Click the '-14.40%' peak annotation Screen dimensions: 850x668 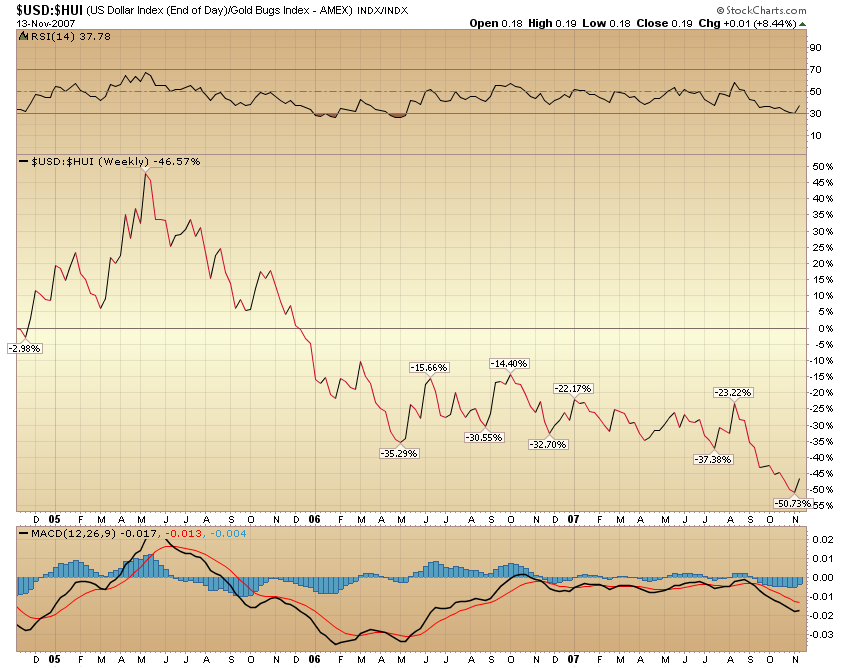pyautogui.click(x=509, y=364)
